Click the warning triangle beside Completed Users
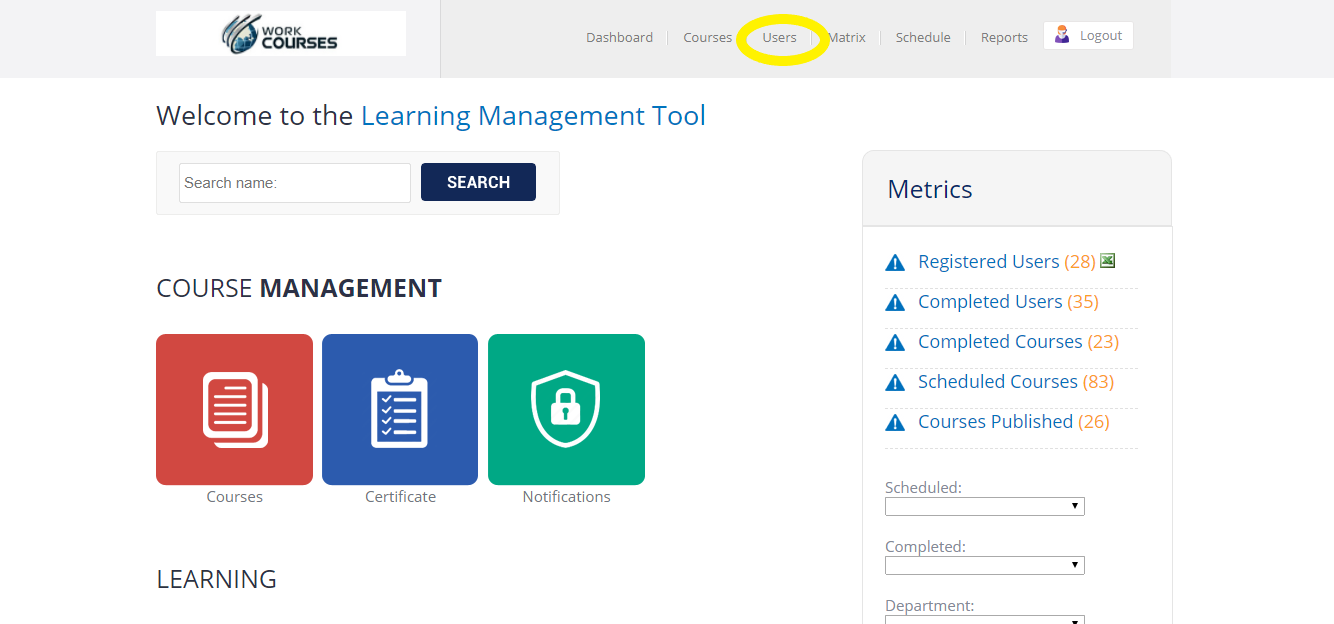The height and width of the screenshot is (624, 1334). (895, 303)
